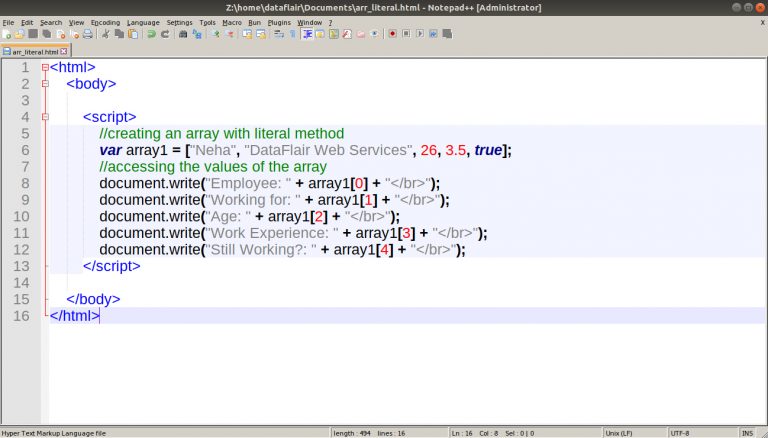
Task: Open the Edit menu
Action: coord(27,23)
